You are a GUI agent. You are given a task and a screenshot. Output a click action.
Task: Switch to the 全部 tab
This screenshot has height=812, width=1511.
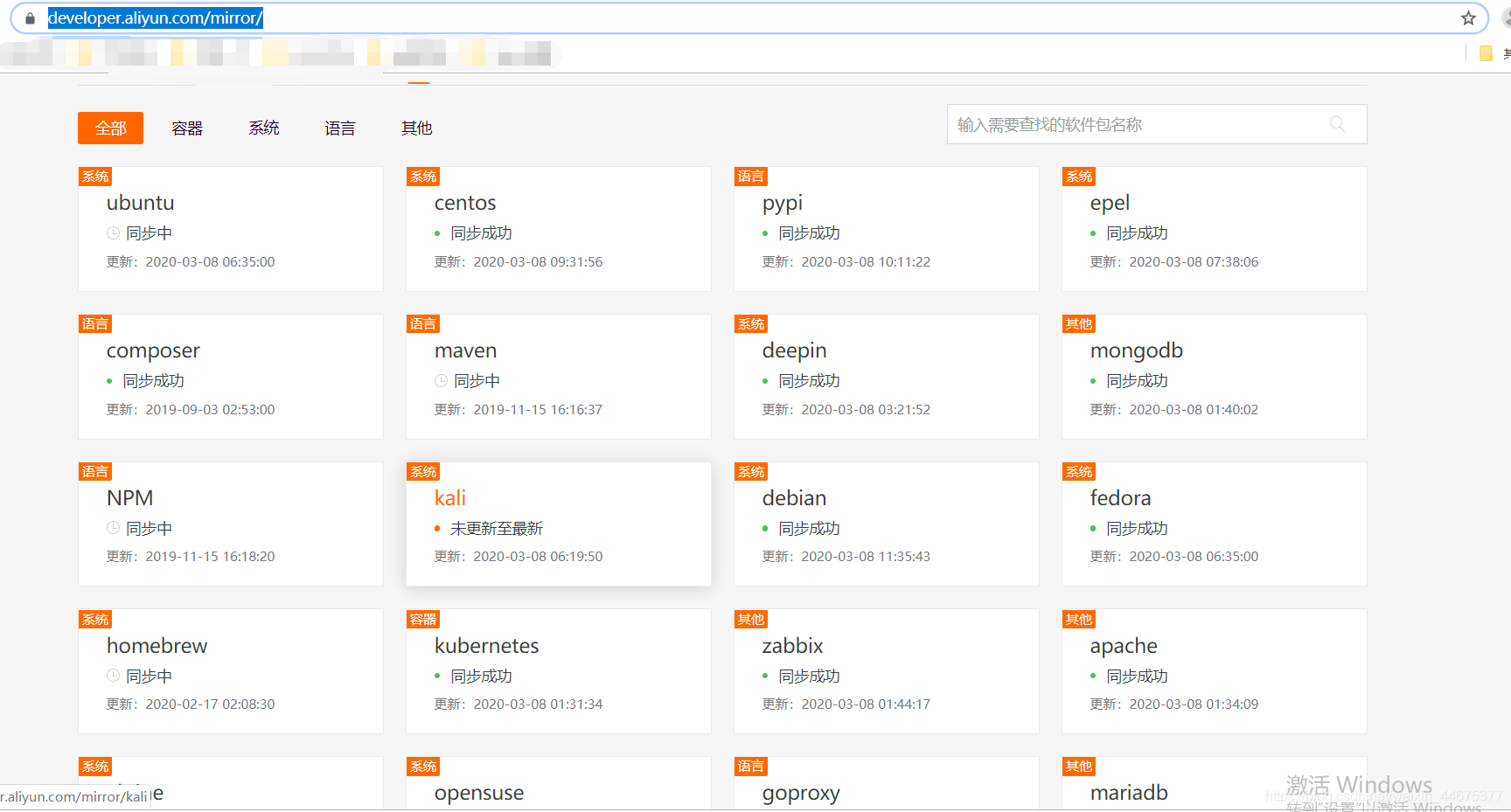tap(110, 128)
